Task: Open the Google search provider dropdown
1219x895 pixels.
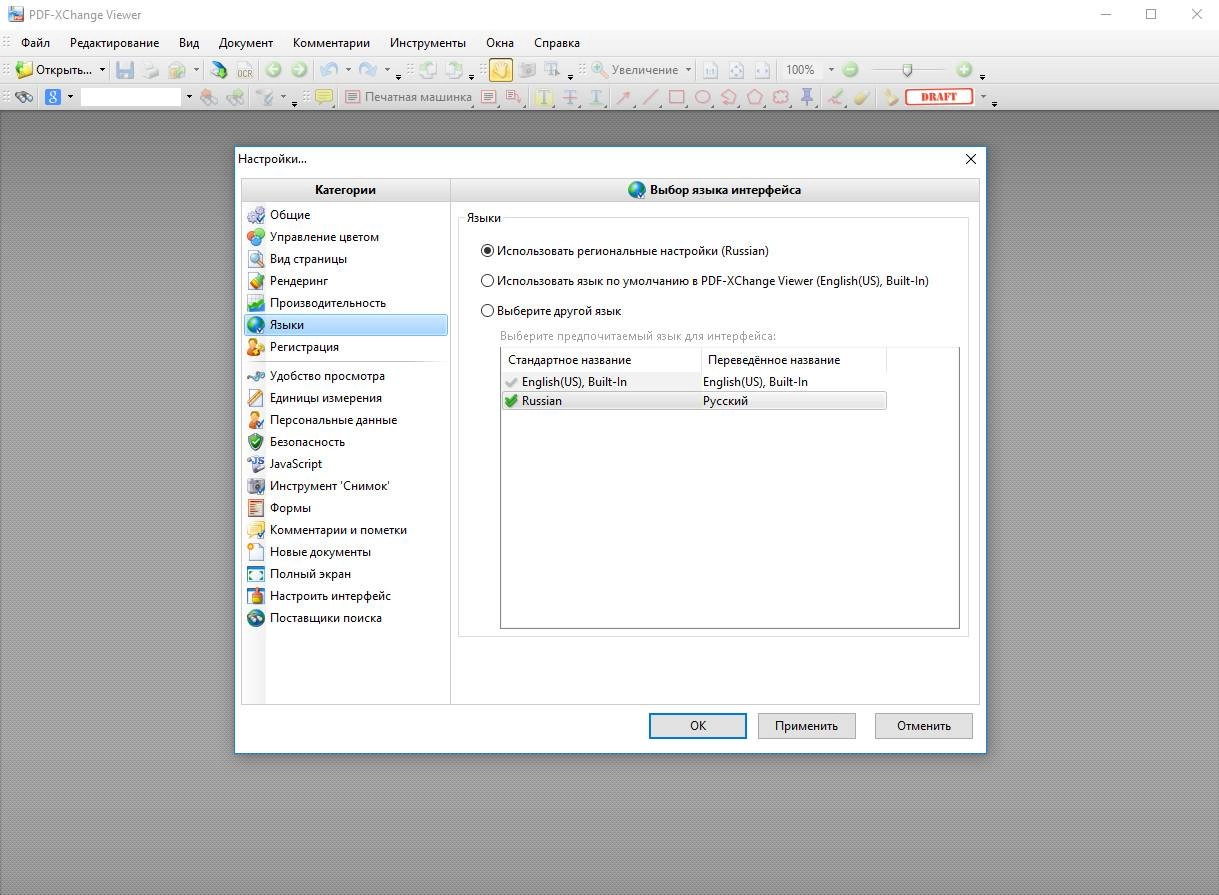Action: click(x=70, y=97)
